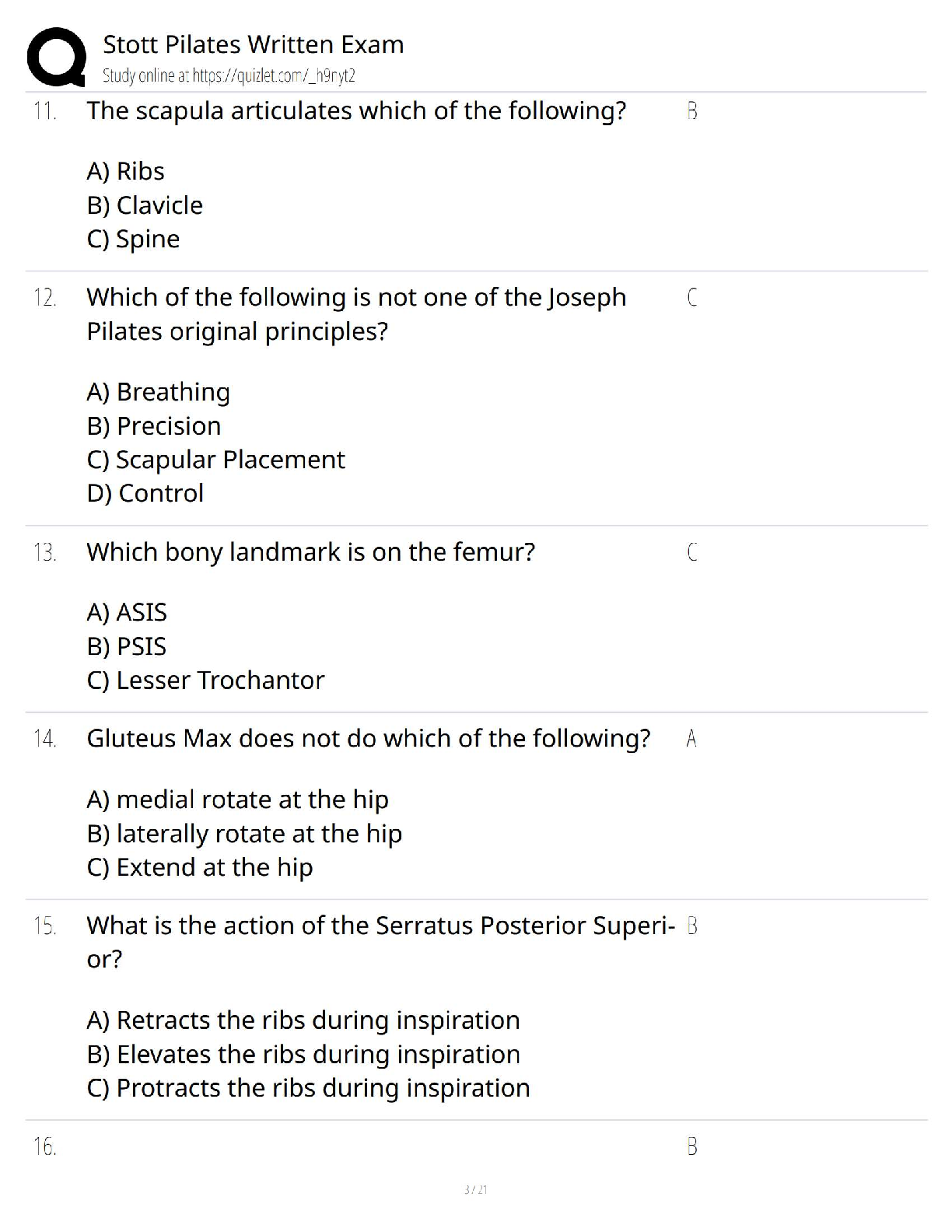
Task: Pick B) Elevates the ribs during inspiration
Action: click(x=303, y=1055)
